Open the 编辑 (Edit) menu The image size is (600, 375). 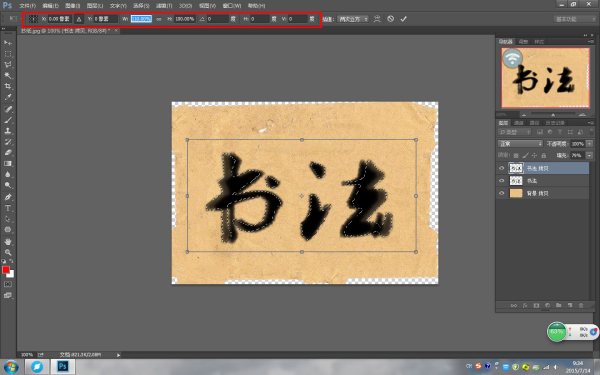tap(50, 6)
